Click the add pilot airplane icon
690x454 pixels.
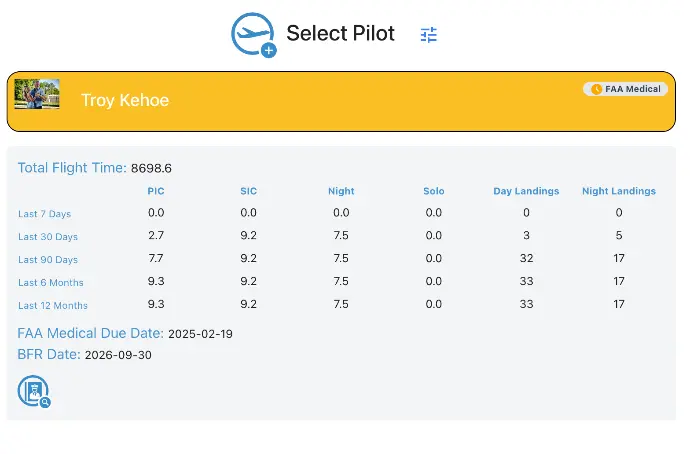tap(254, 35)
